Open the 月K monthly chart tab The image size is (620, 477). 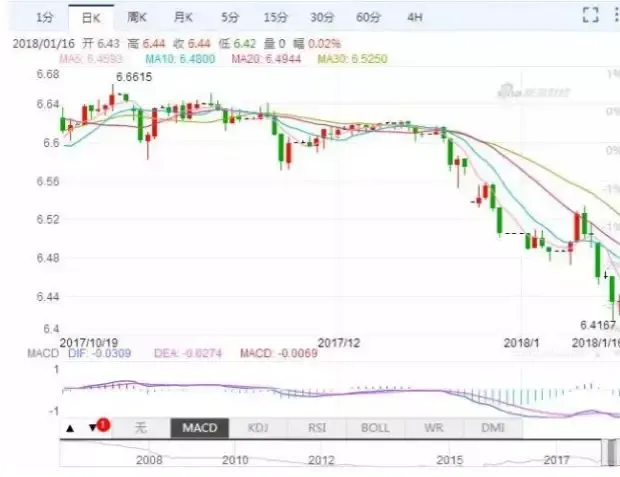click(x=183, y=17)
